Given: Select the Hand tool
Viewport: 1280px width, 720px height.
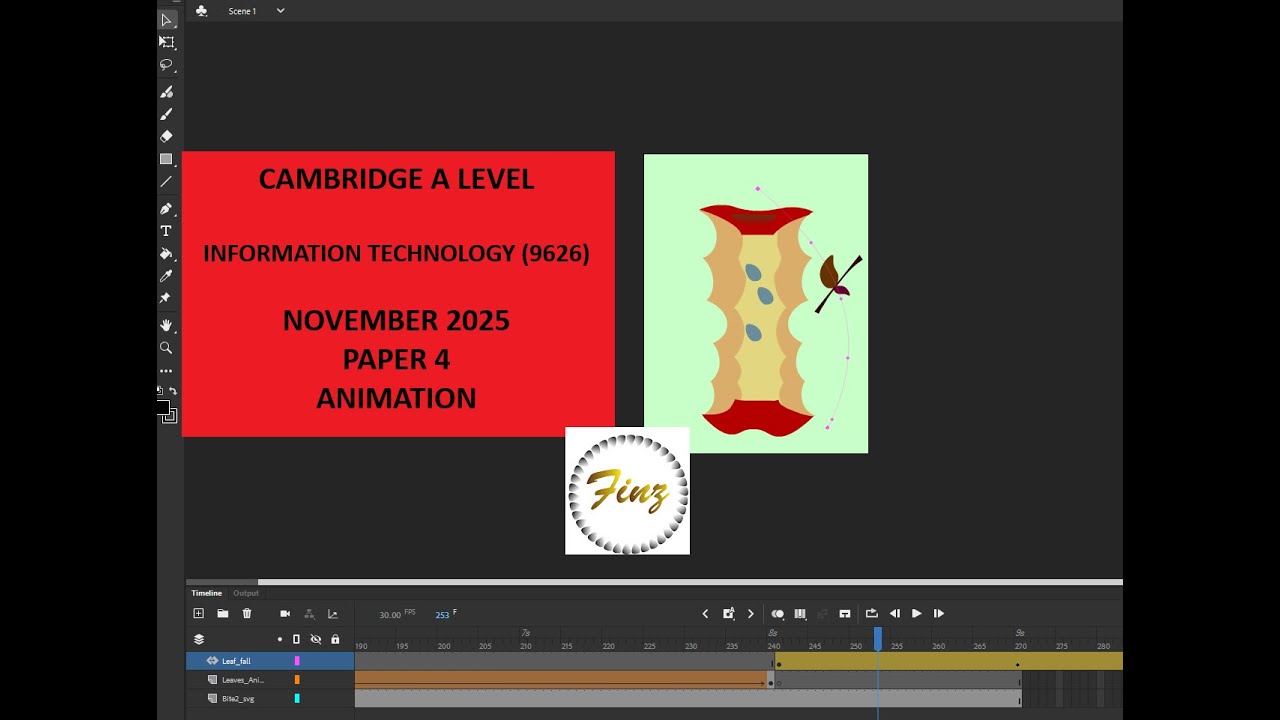Looking at the screenshot, I should (x=167, y=325).
